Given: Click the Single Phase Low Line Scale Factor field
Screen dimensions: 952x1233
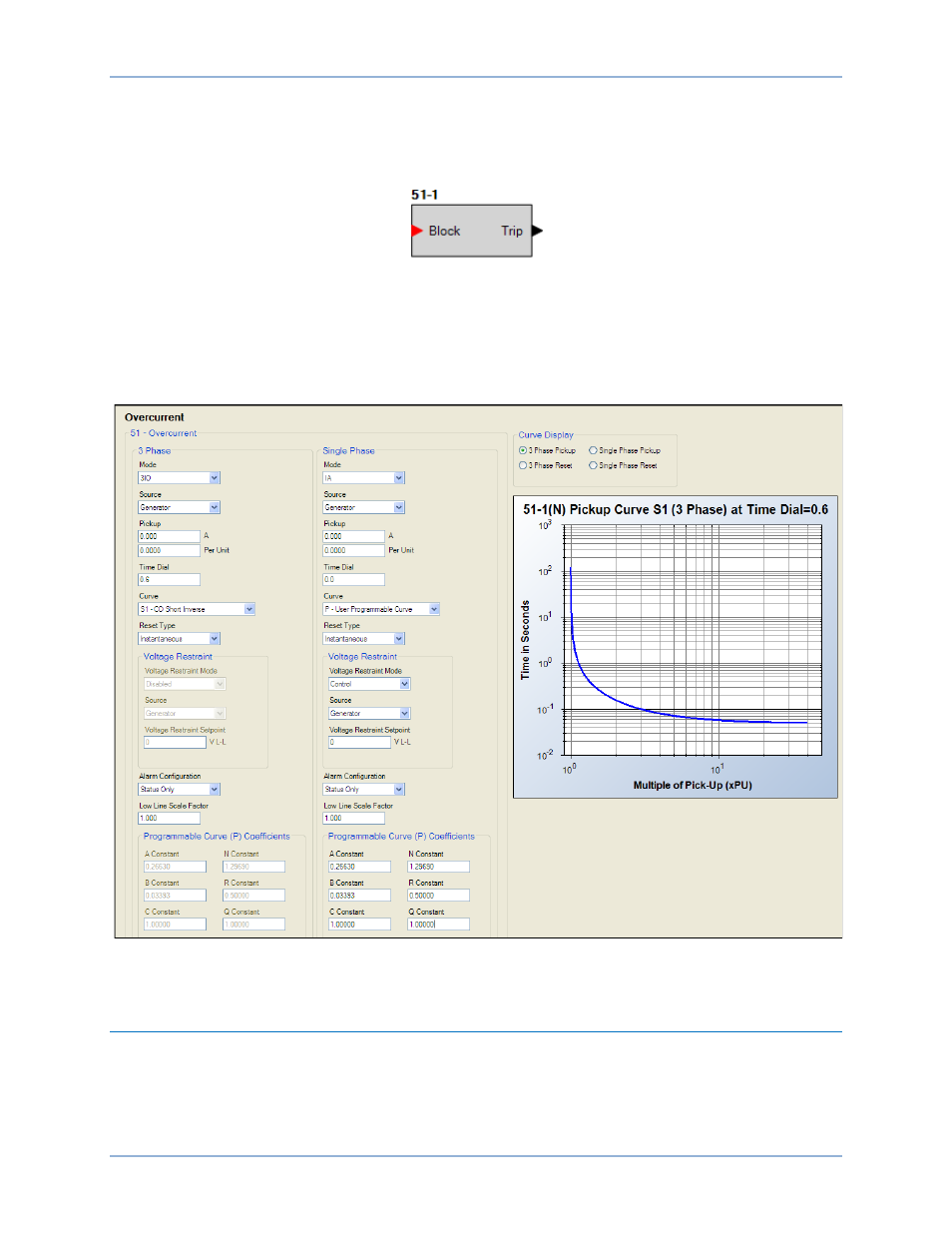Looking at the screenshot, I should 353,818.
